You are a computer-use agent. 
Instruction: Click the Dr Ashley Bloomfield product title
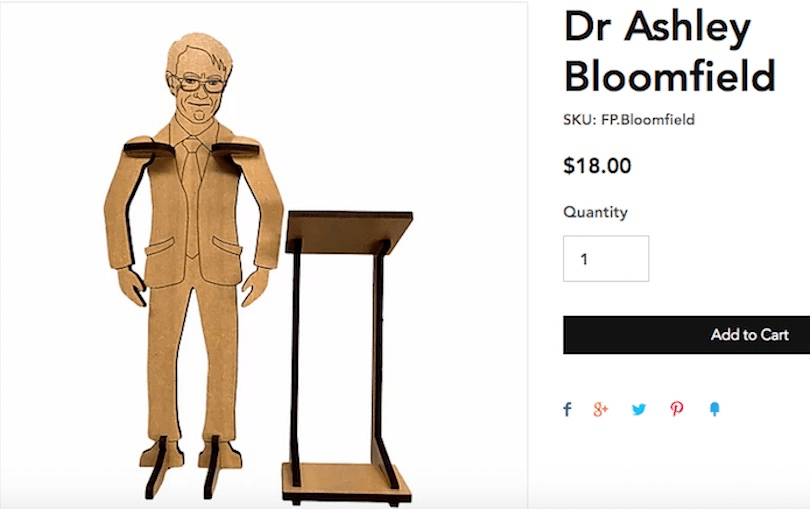(x=669, y=51)
